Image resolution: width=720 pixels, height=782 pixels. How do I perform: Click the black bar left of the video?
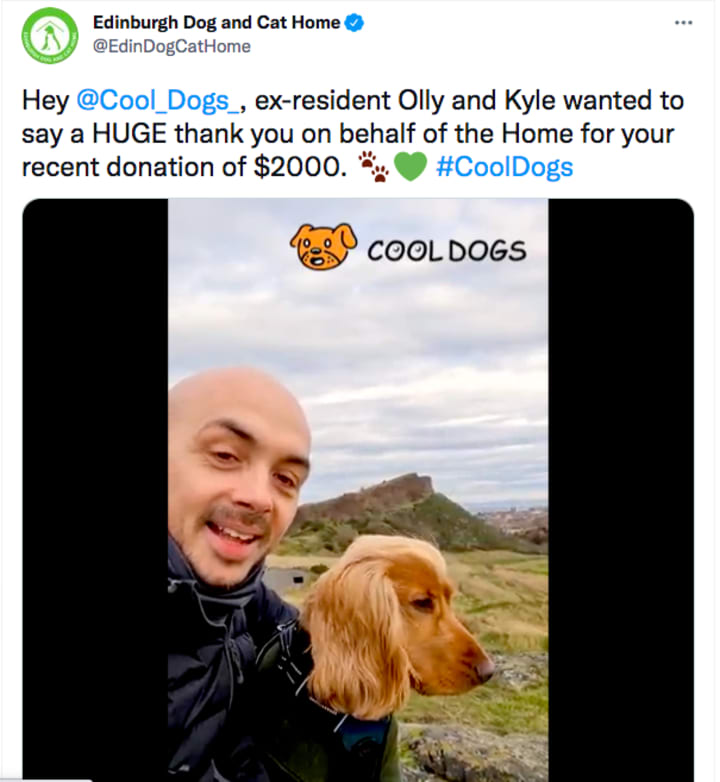[x=95, y=490]
